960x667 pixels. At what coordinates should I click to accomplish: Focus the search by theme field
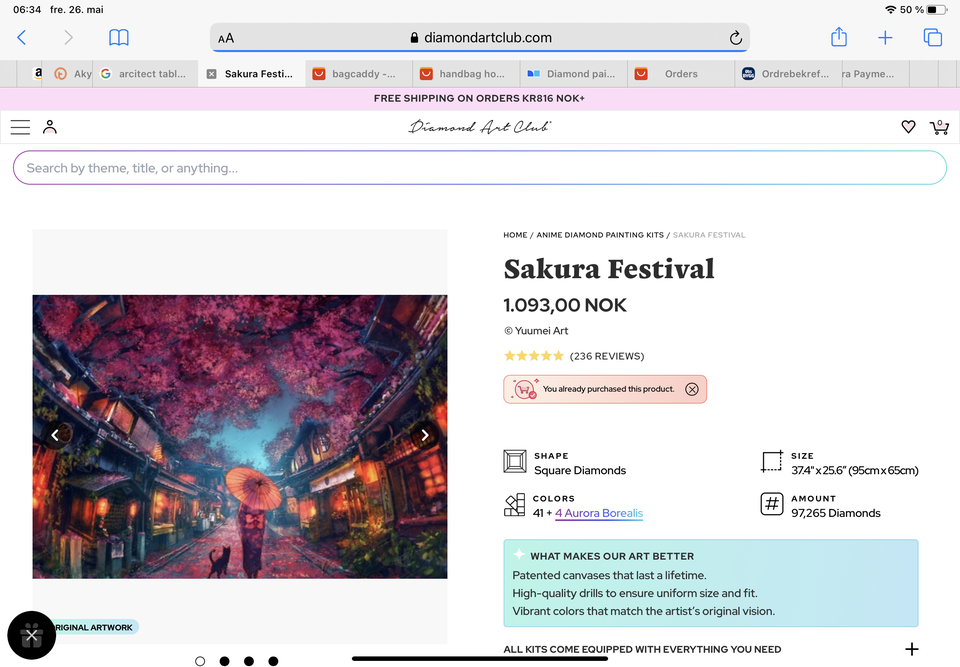[x=480, y=168]
